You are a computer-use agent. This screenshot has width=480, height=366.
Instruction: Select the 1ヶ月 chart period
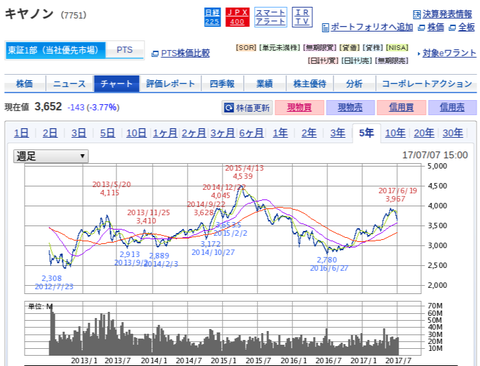pos(165,133)
